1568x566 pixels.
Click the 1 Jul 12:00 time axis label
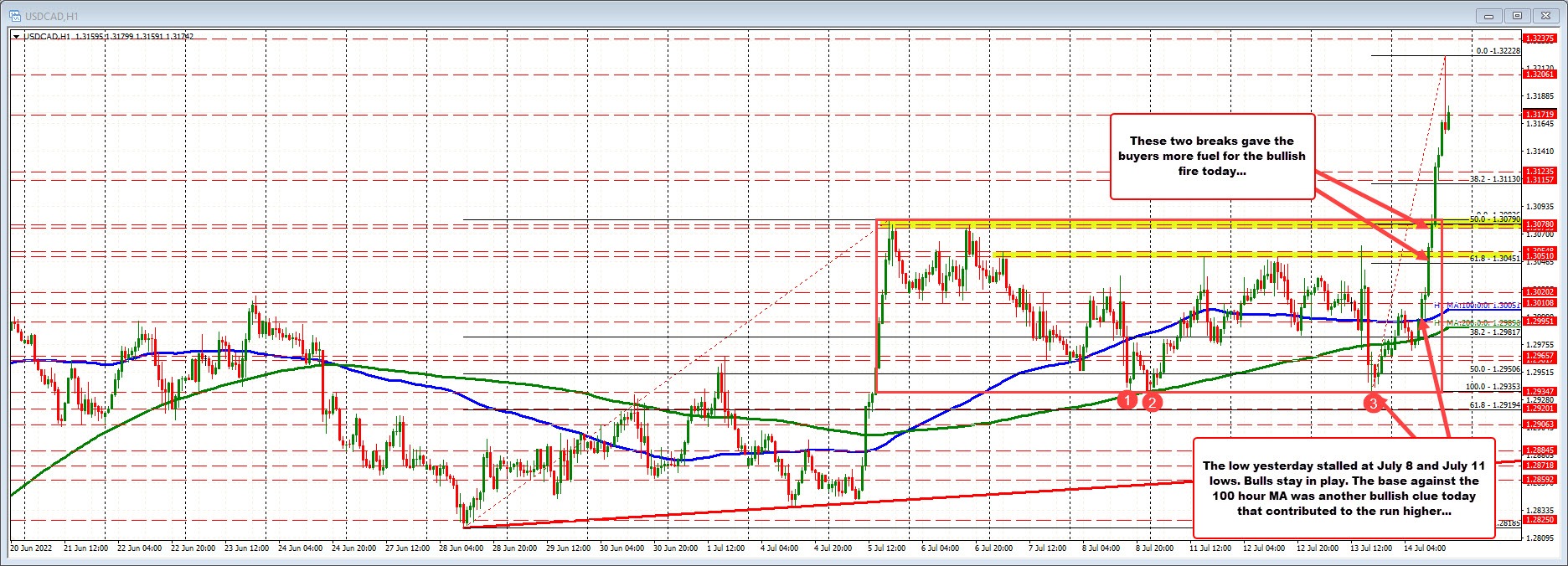tap(725, 548)
